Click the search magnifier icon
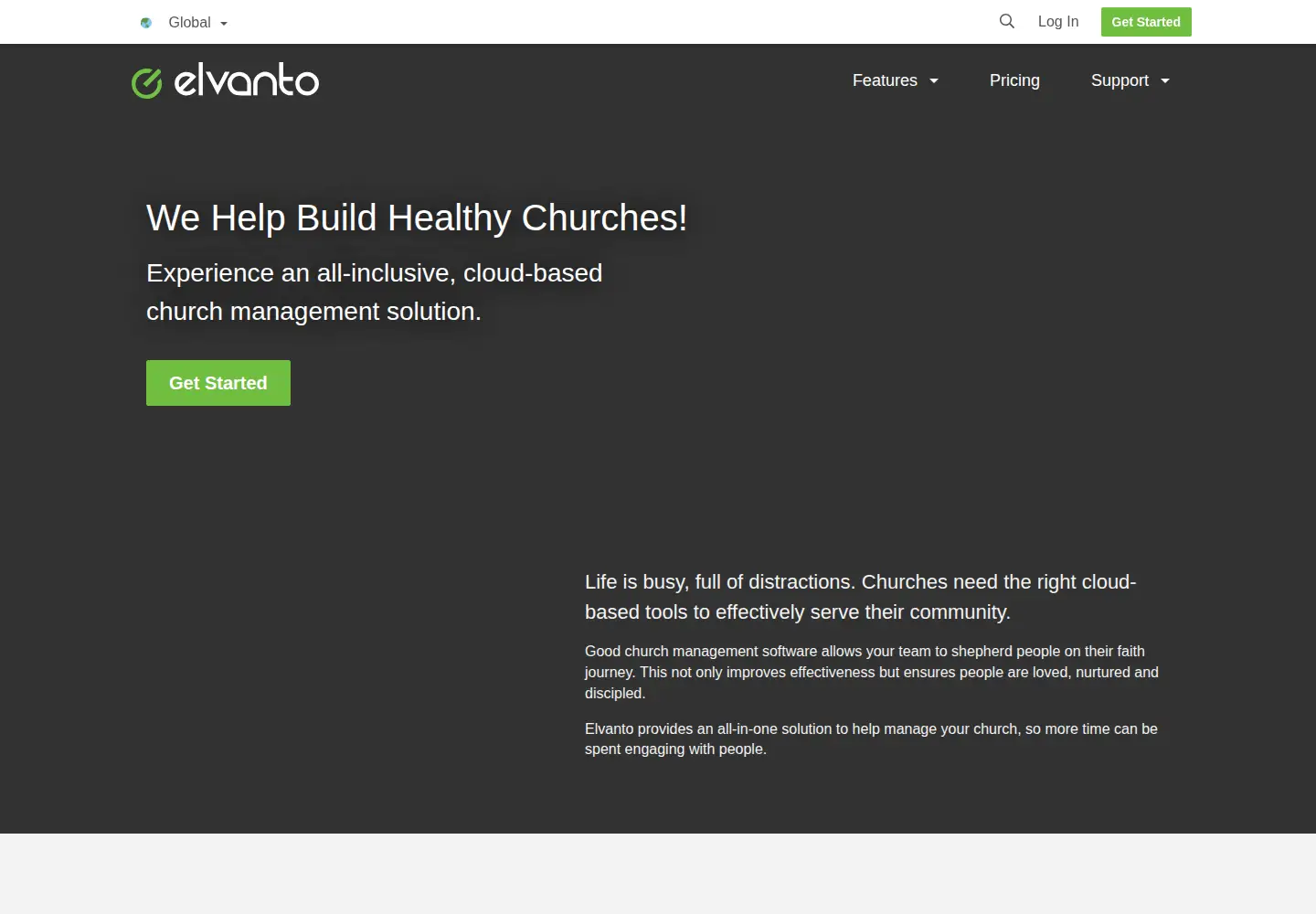Viewport: 1316px width, 914px height. [x=1006, y=21]
